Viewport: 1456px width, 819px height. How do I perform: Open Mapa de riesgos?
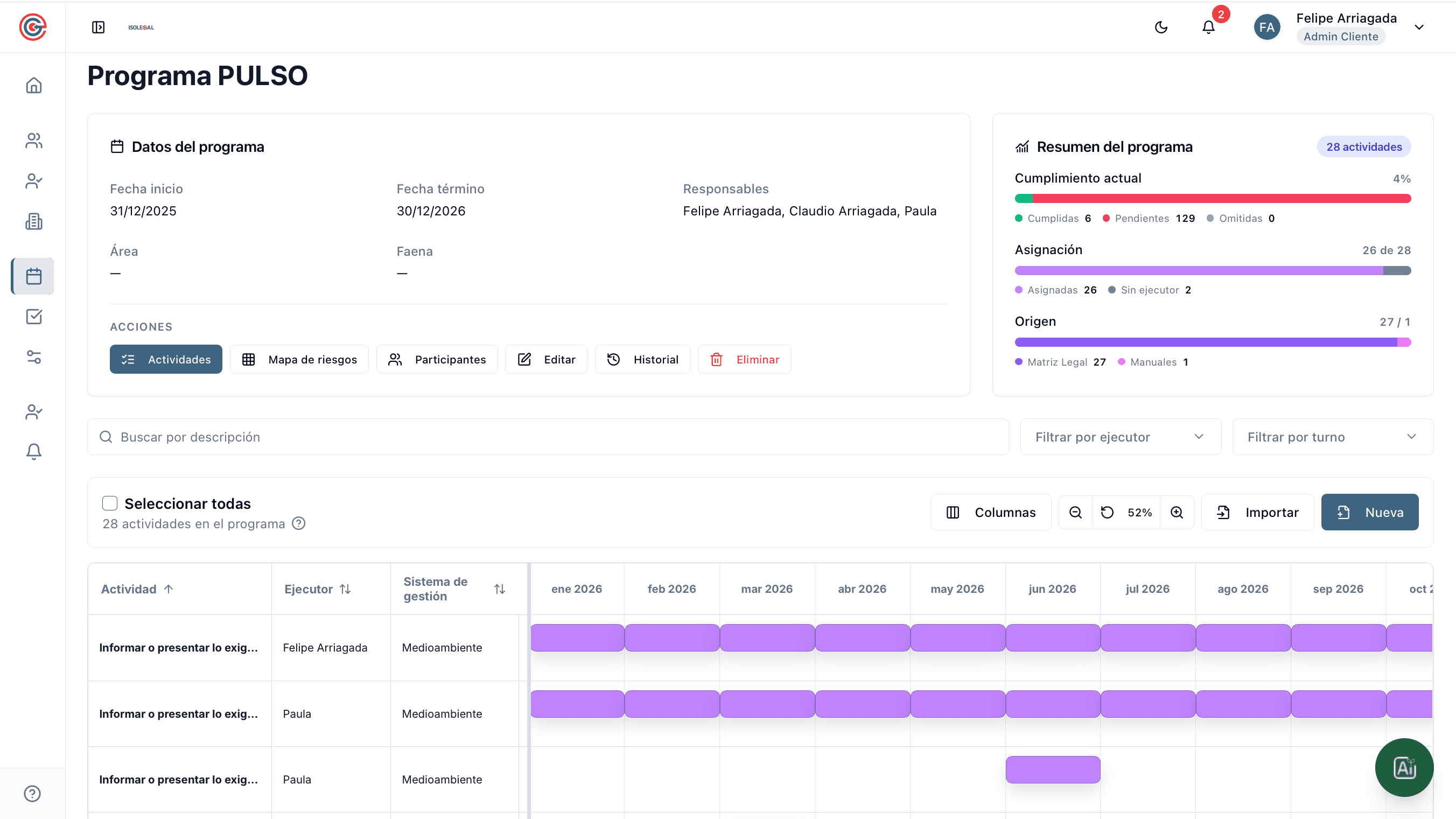coord(299,359)
